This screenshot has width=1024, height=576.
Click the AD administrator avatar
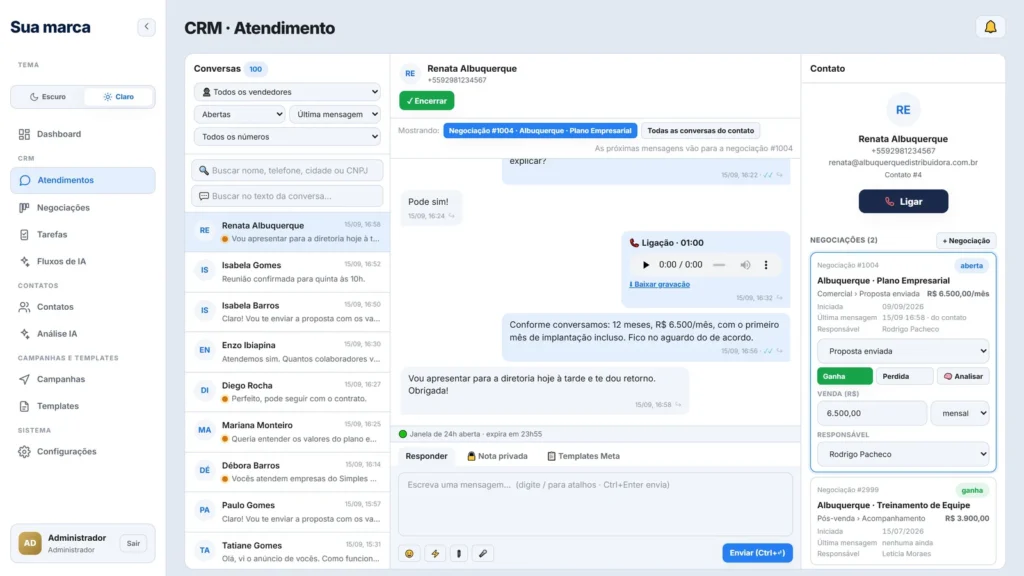coord(29,543)
